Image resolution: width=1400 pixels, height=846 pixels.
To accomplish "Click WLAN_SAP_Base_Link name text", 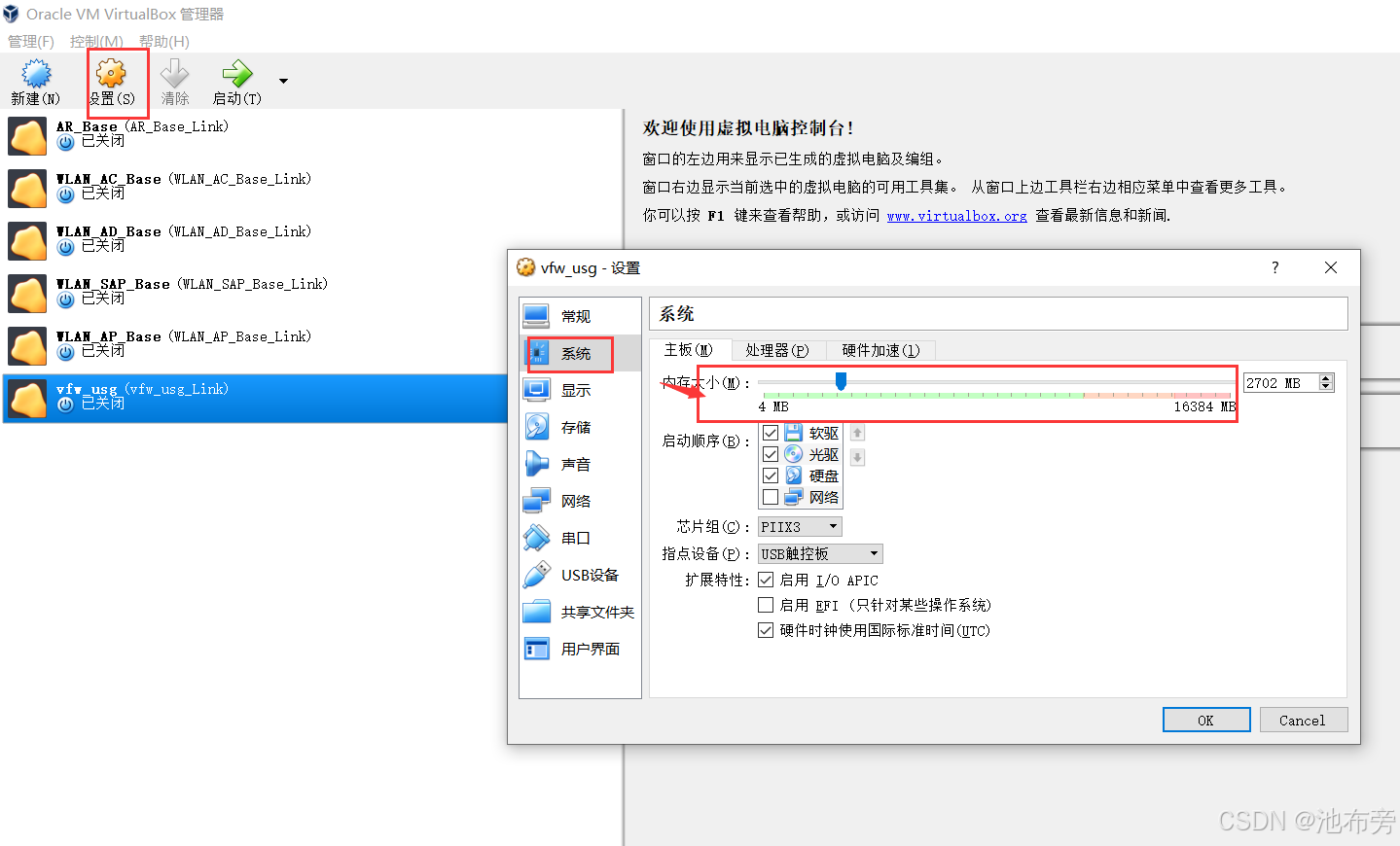I will click(x=253, y=284).
